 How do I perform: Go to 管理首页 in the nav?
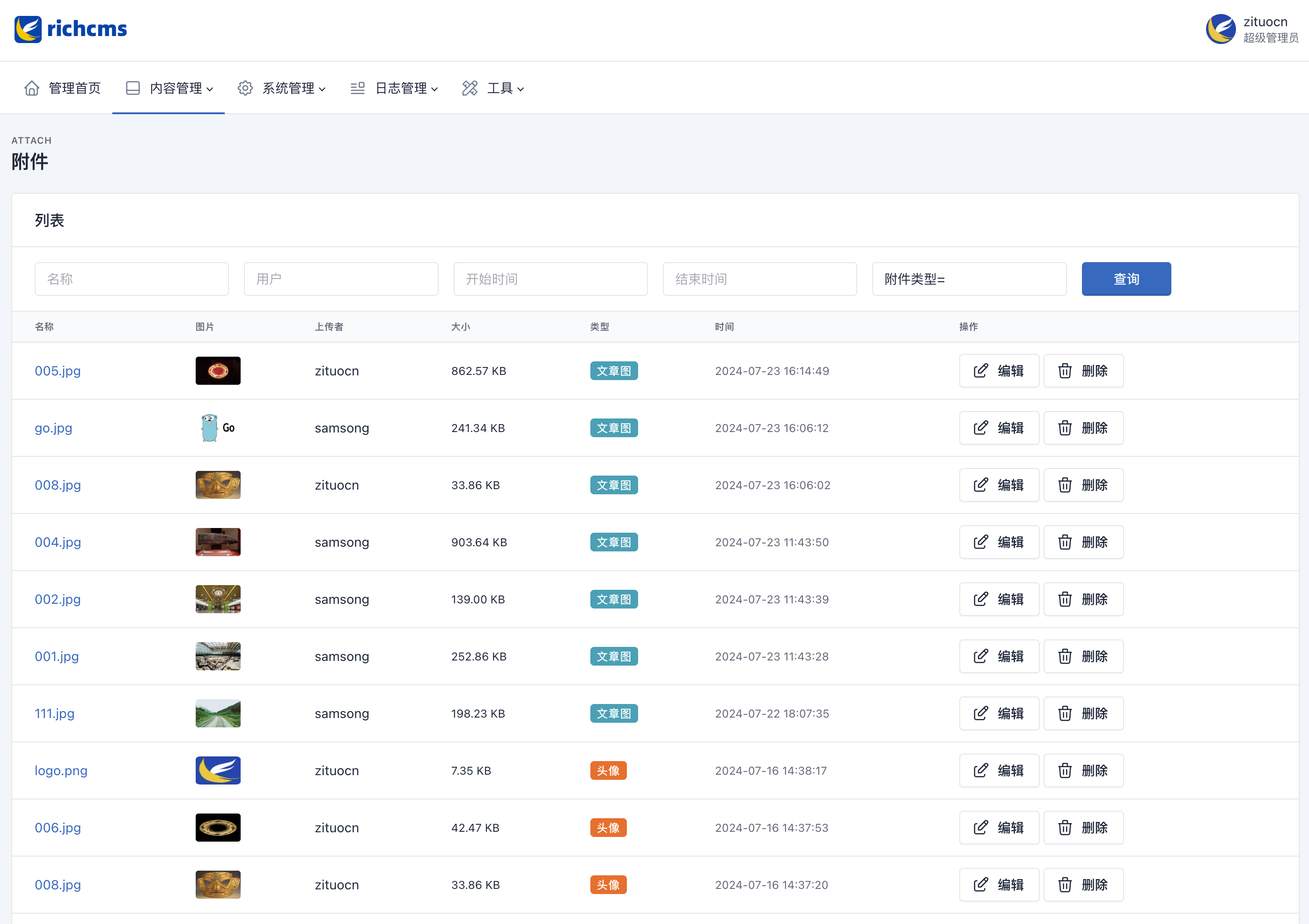point(63,88)
